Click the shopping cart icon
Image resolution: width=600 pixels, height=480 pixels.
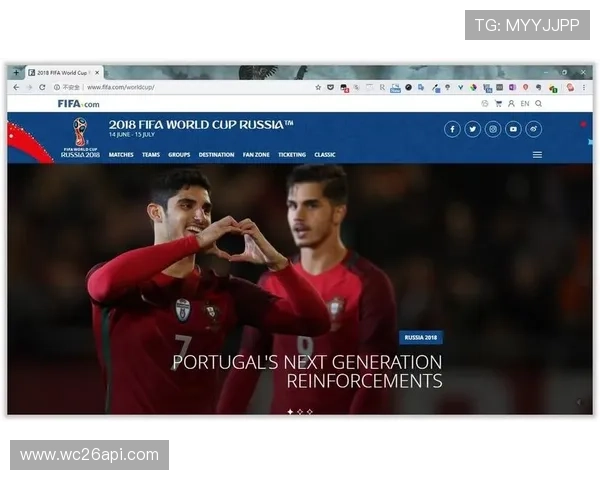pos(498,103)
